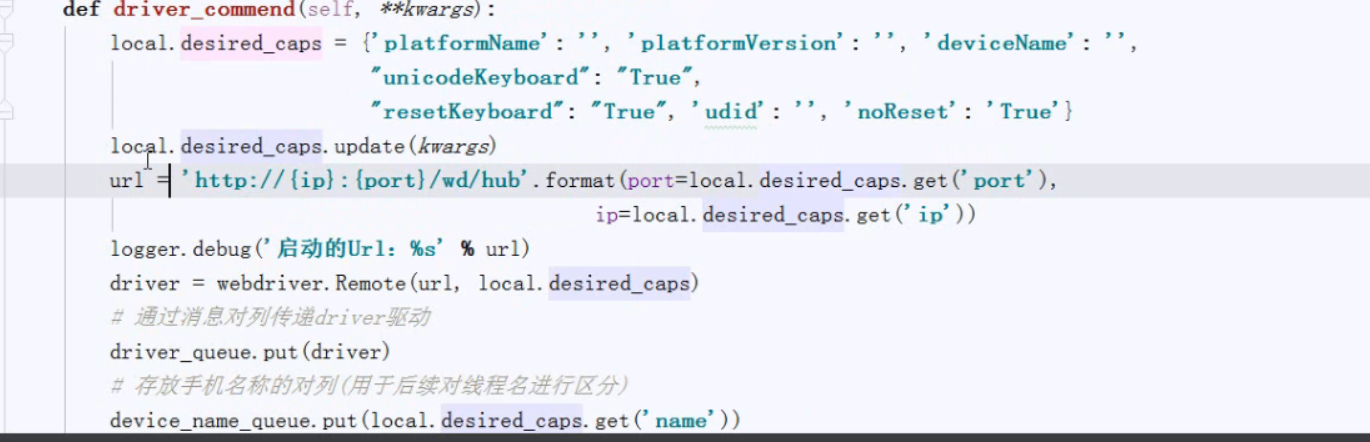Click kwargs inside the update call
This screenshot has width=1370, height=442.
click(453, 147)
